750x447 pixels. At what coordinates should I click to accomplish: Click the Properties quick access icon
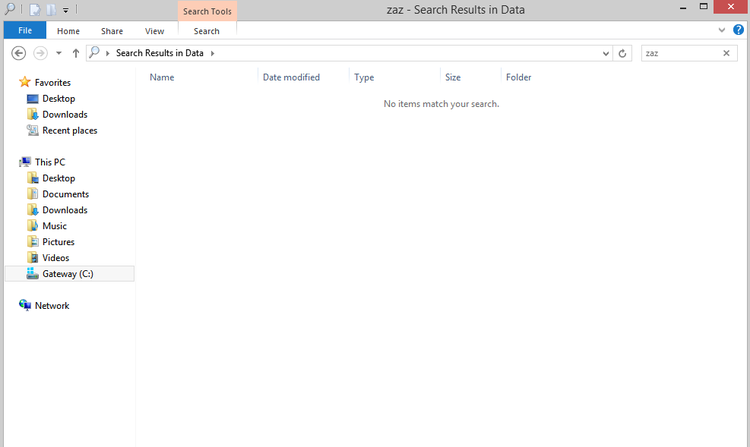[35, 9]
